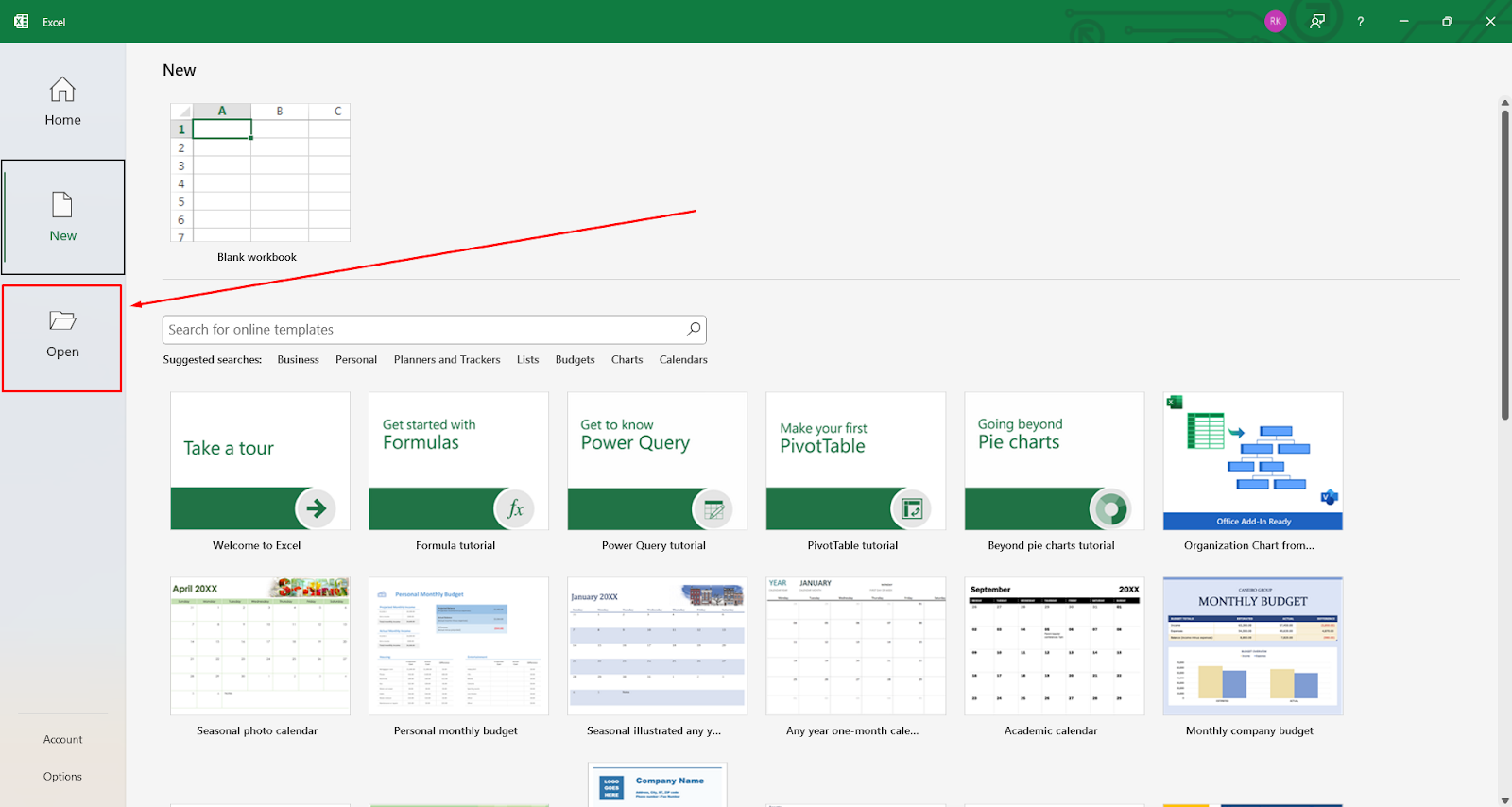Click the Formula tutorial caption
Image resolution: width=1512 pixels, height=807 pixels.
click(455, 545)
